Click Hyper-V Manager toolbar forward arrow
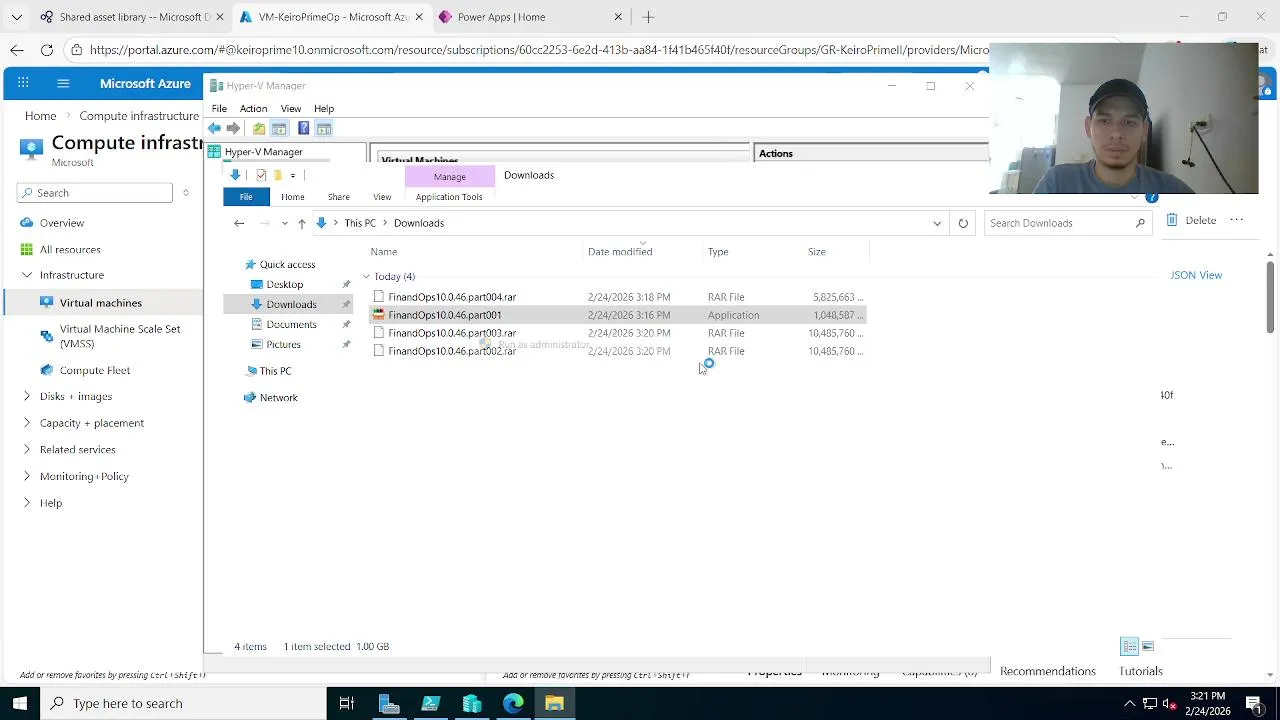Viewport: 1280px width, 720px height. coord(233,128)
